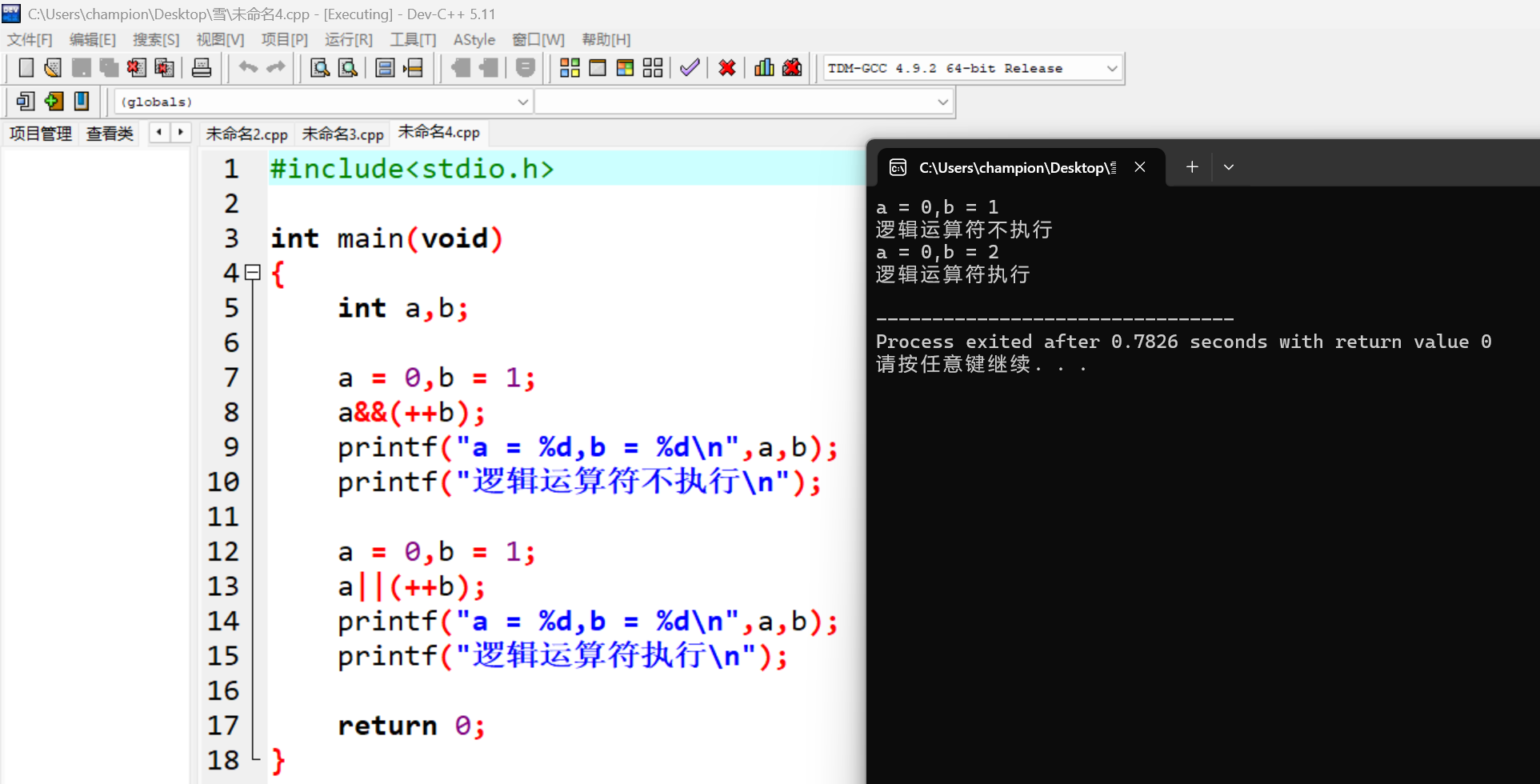1540x784 pixels.
Task: Click the a&&(++b); statement
Action: point(411,413)
